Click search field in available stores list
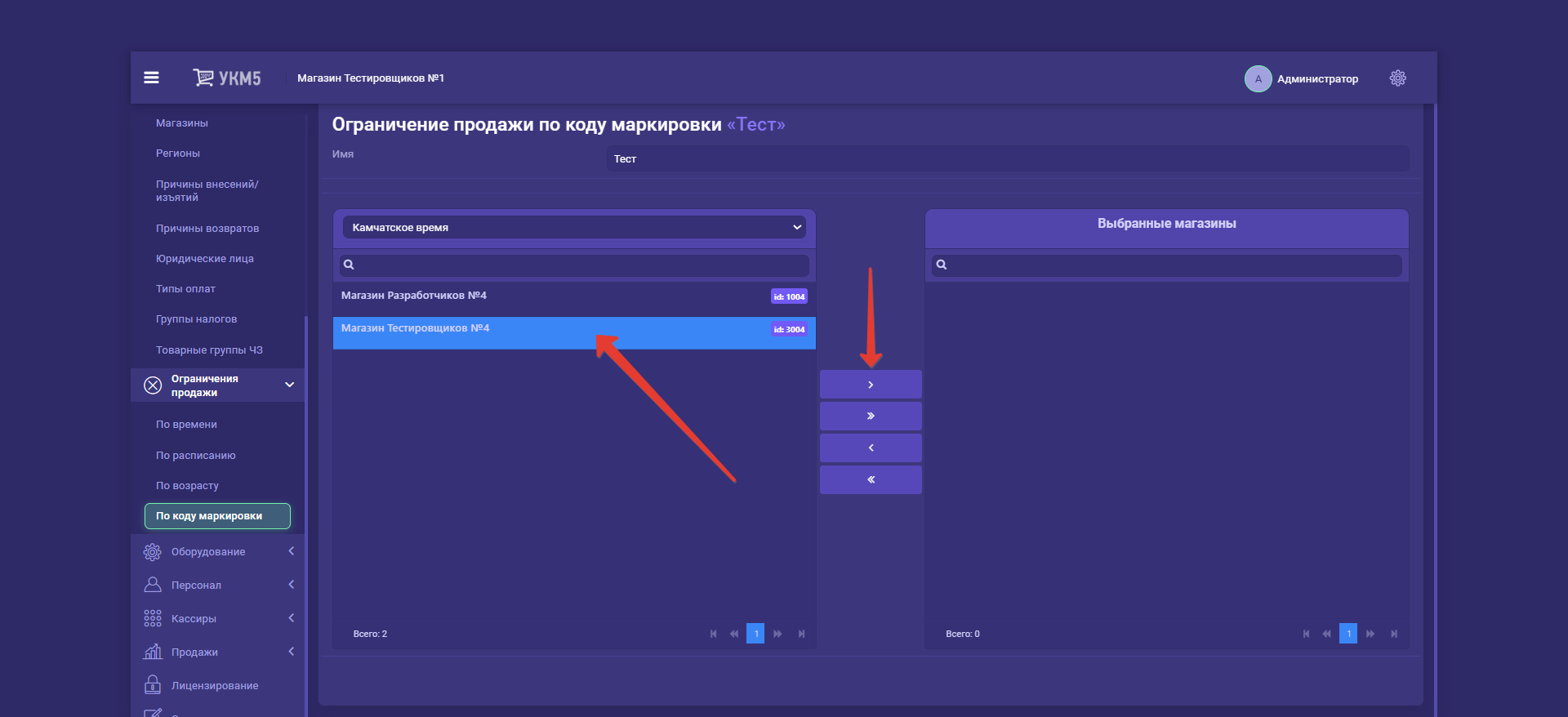The width and height of the screenshot is (1568, 717). coord(581,265)
